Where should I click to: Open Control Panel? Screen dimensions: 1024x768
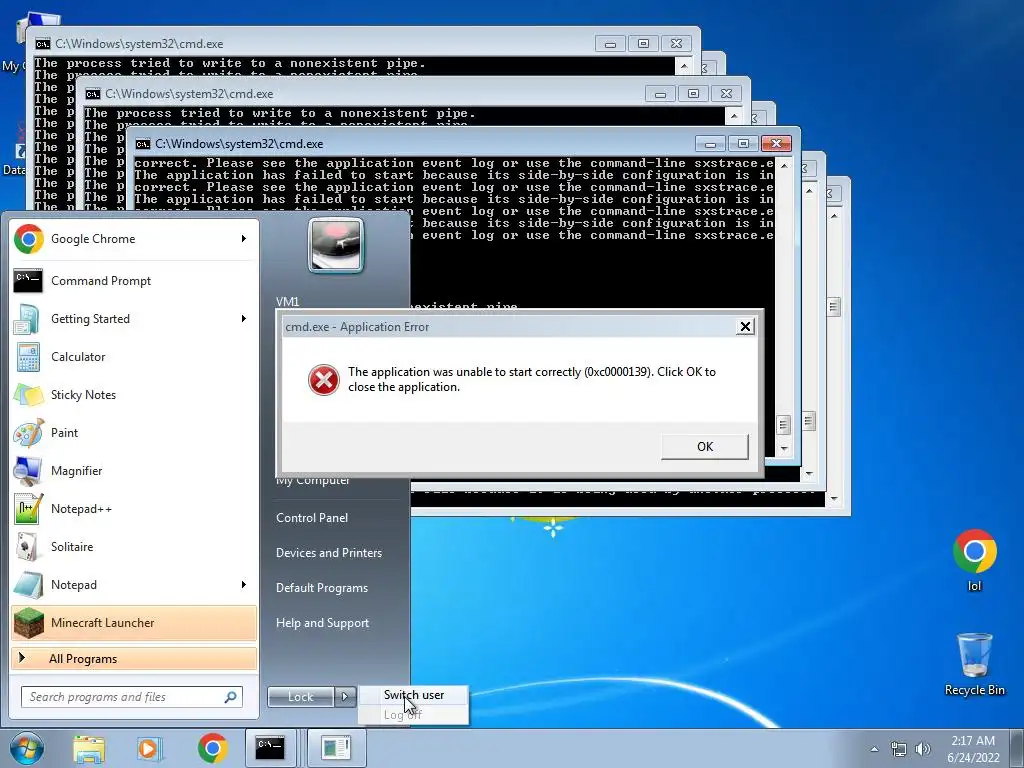click(x=312, y=517)
